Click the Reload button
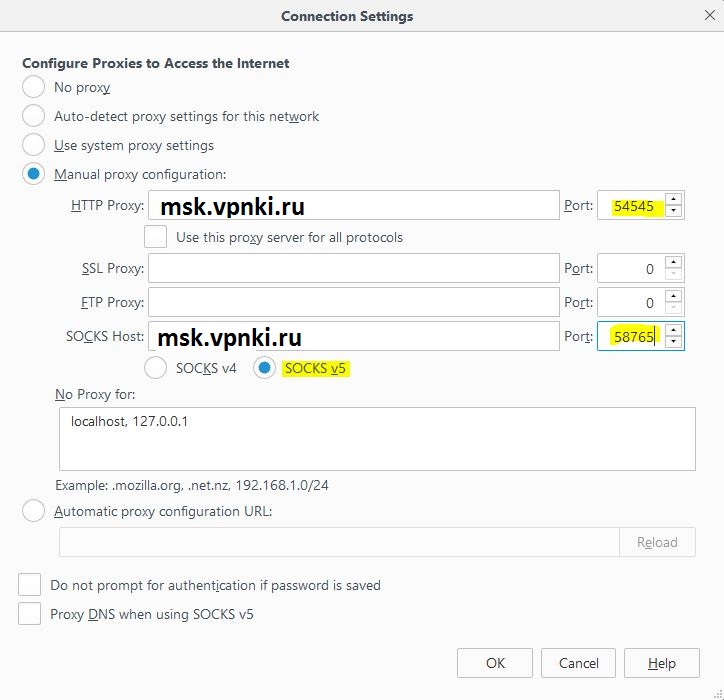Viewport: 724px width, 700px height. click(x=657, y=542)
